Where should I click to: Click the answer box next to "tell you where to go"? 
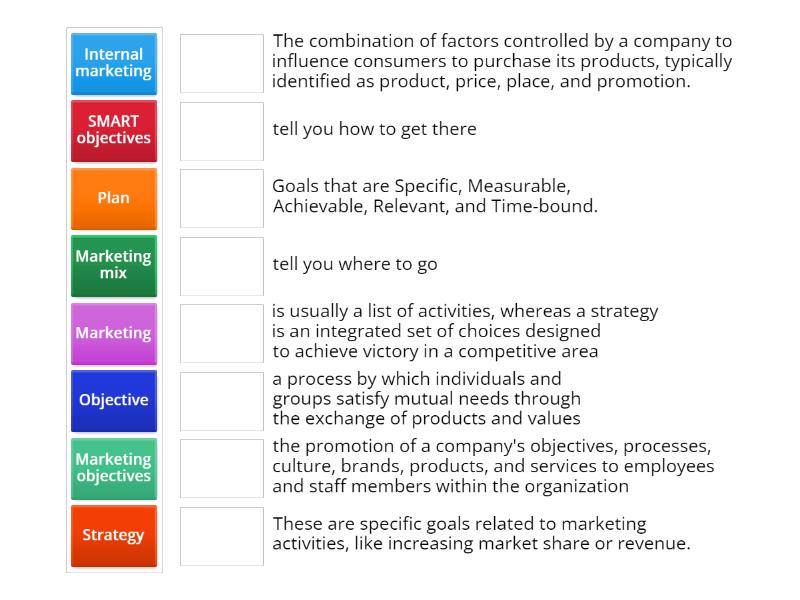(x=220, y=265)
